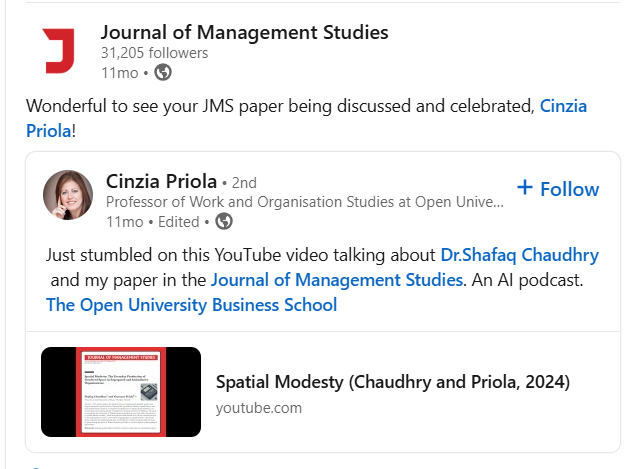Open Cinzia Priola's name in the shared post
This screenshot has width=634, height=469.
click(161, 182)
